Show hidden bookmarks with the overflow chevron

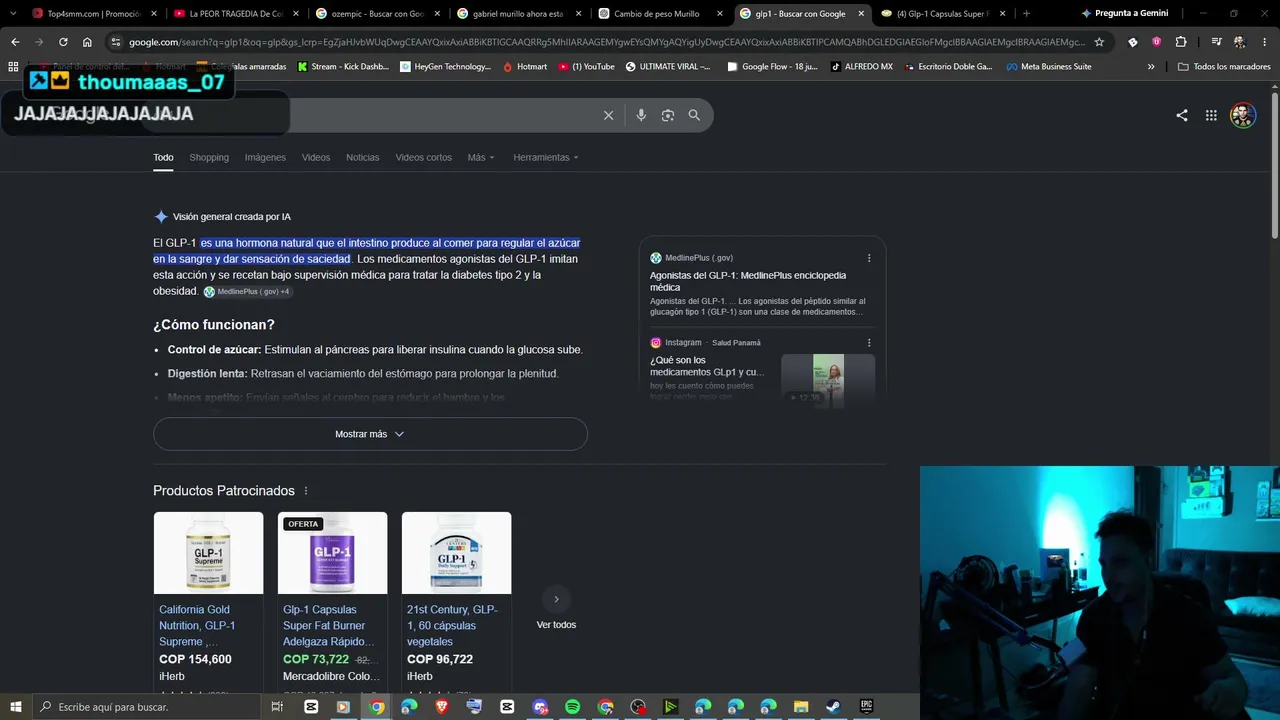[1151, 67]
